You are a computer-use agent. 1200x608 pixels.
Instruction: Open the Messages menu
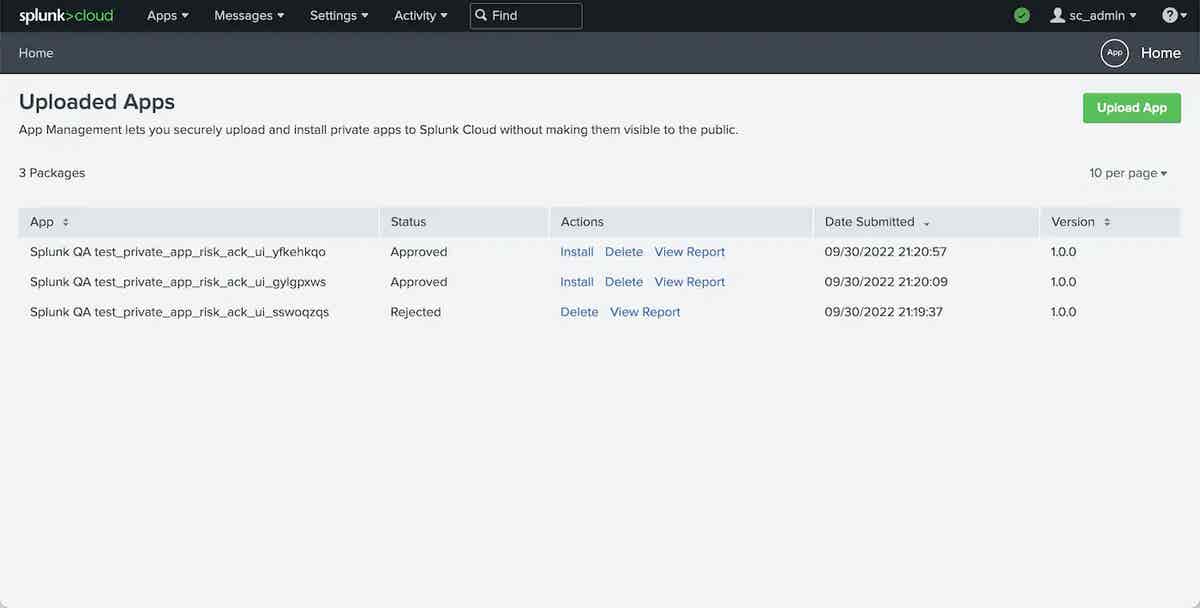[249, 15]
